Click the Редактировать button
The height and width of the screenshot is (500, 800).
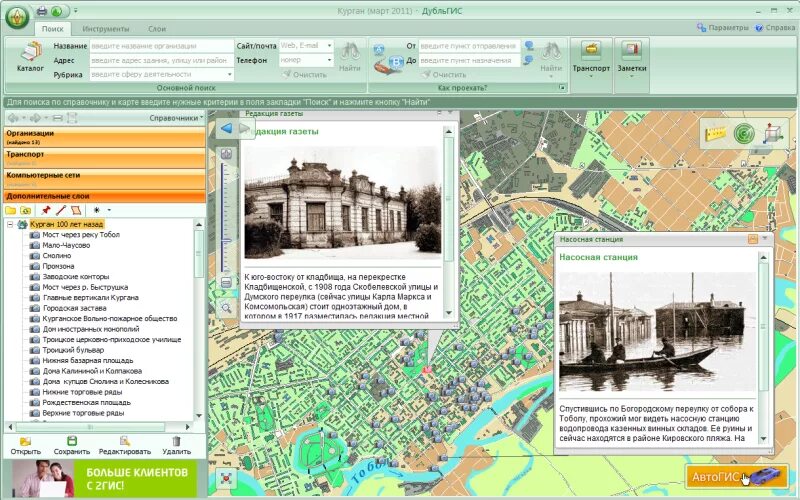click(124, 445)
